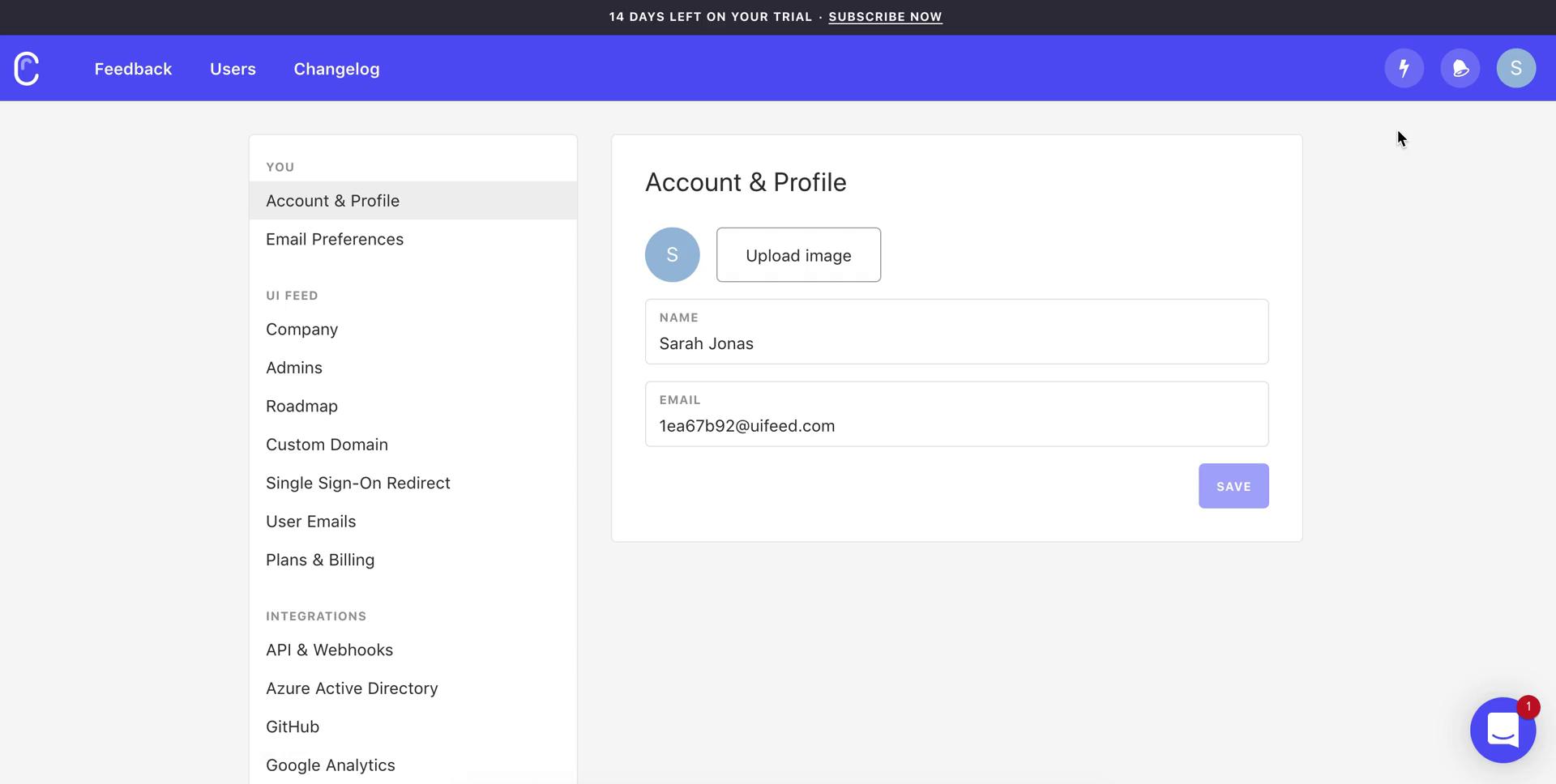Focus the Name input field
This screenshot has height=784, width=1556.
[956, 343]
